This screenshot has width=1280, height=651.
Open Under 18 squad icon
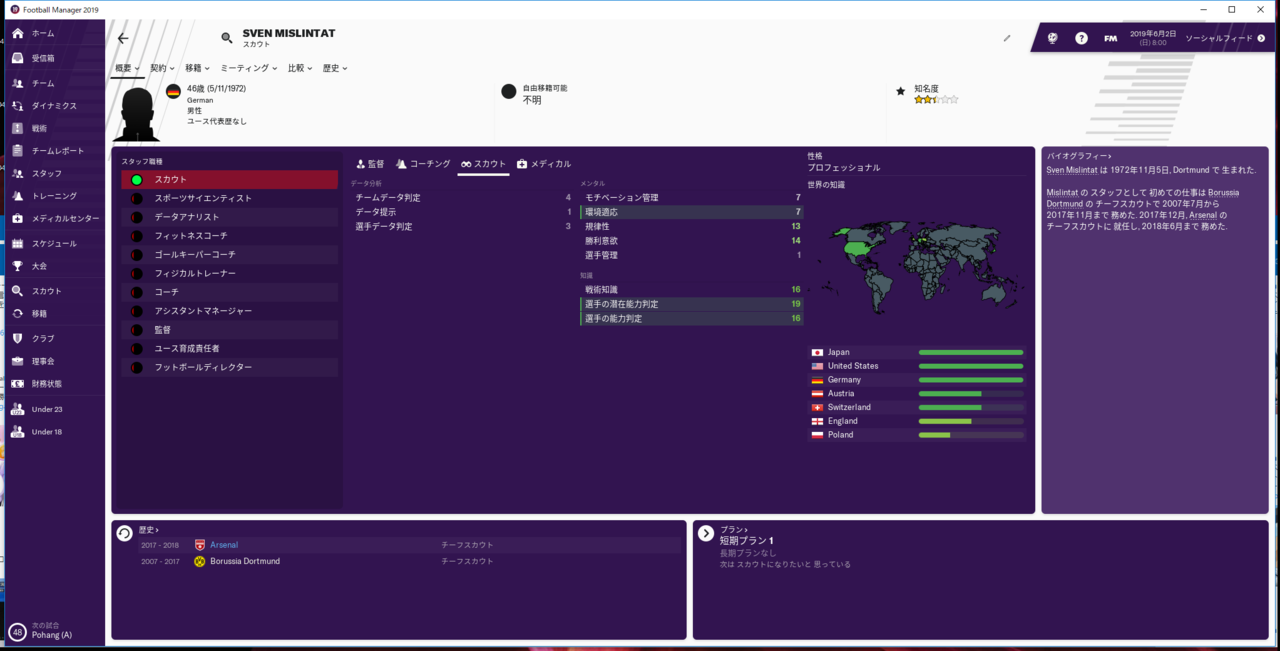pyautogui.click(x=17, y=432)
